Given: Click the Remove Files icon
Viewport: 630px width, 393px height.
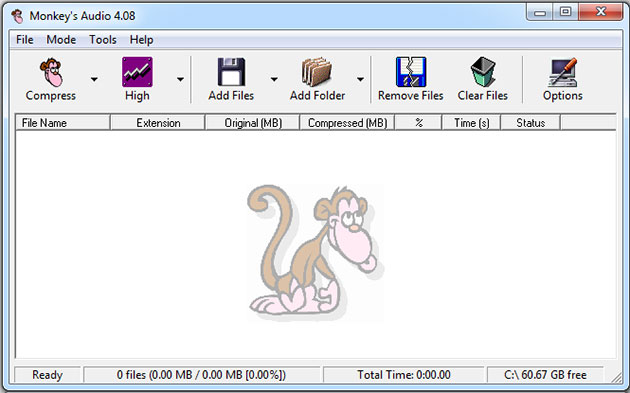Looking at the screenshot, I should (x=411, y=72).
